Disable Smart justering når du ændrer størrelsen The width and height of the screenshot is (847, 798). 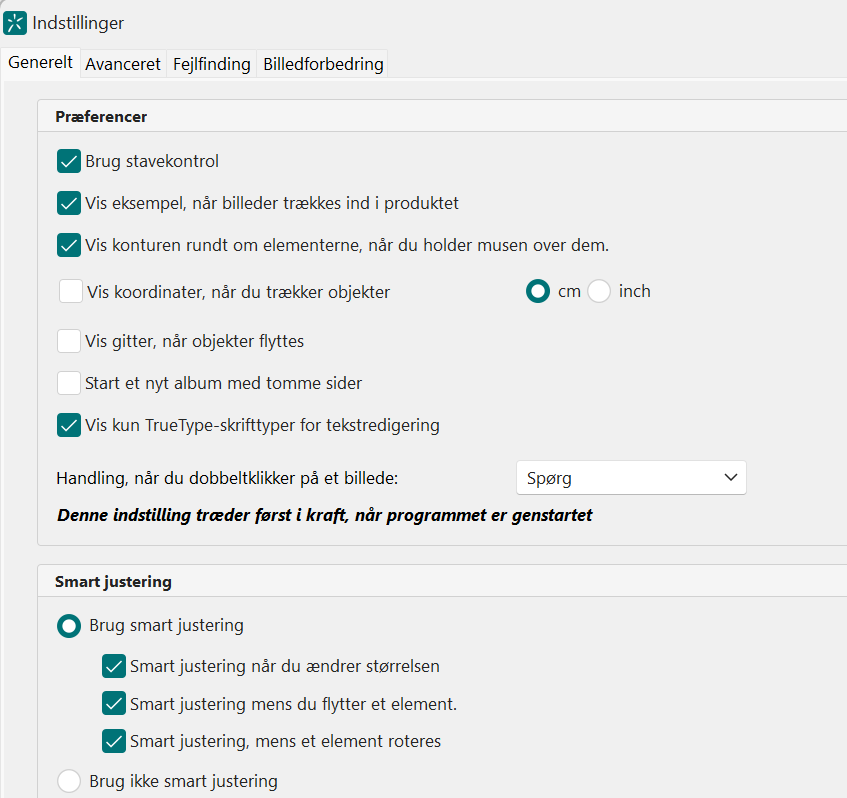(113, 666)
